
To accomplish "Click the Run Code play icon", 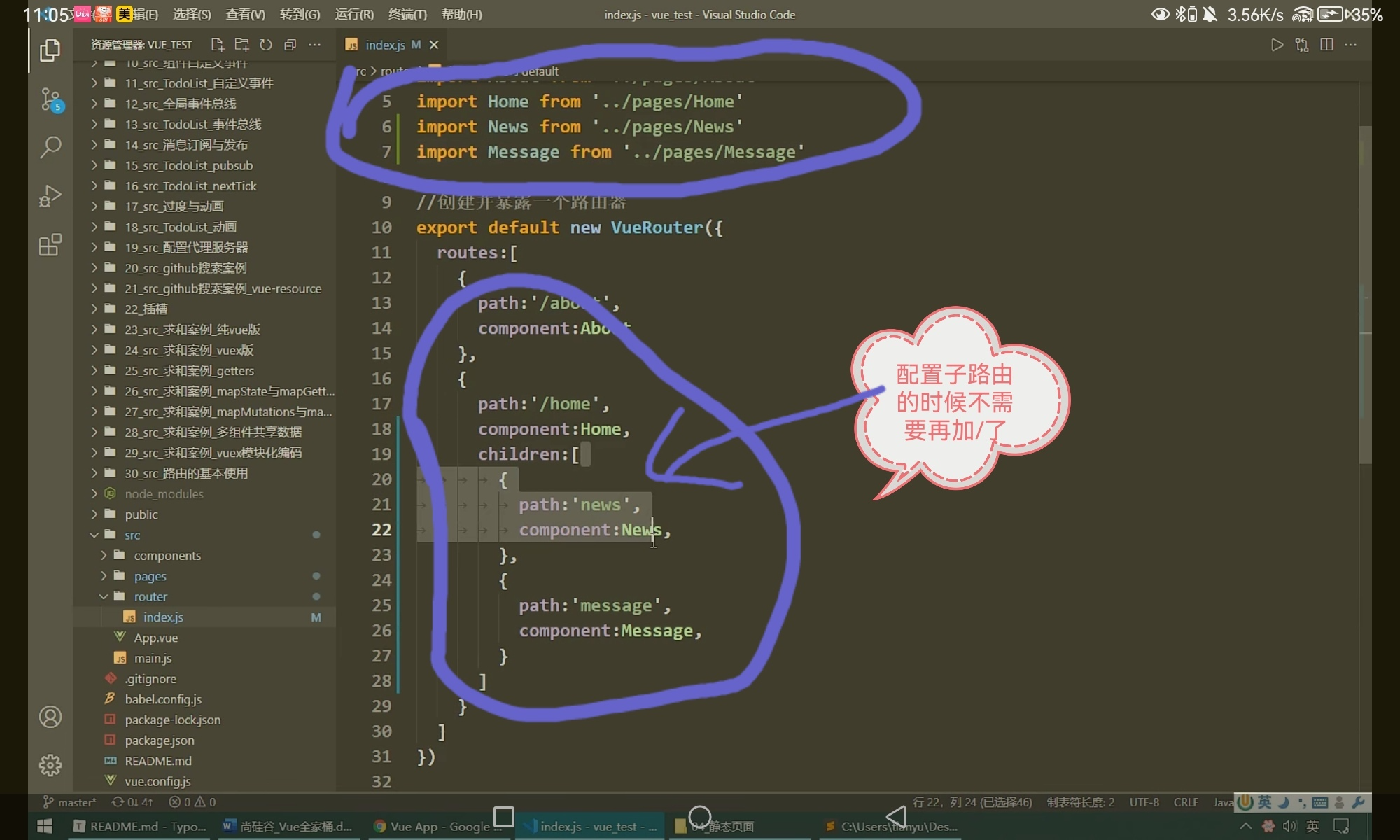I will [1277, 45].
